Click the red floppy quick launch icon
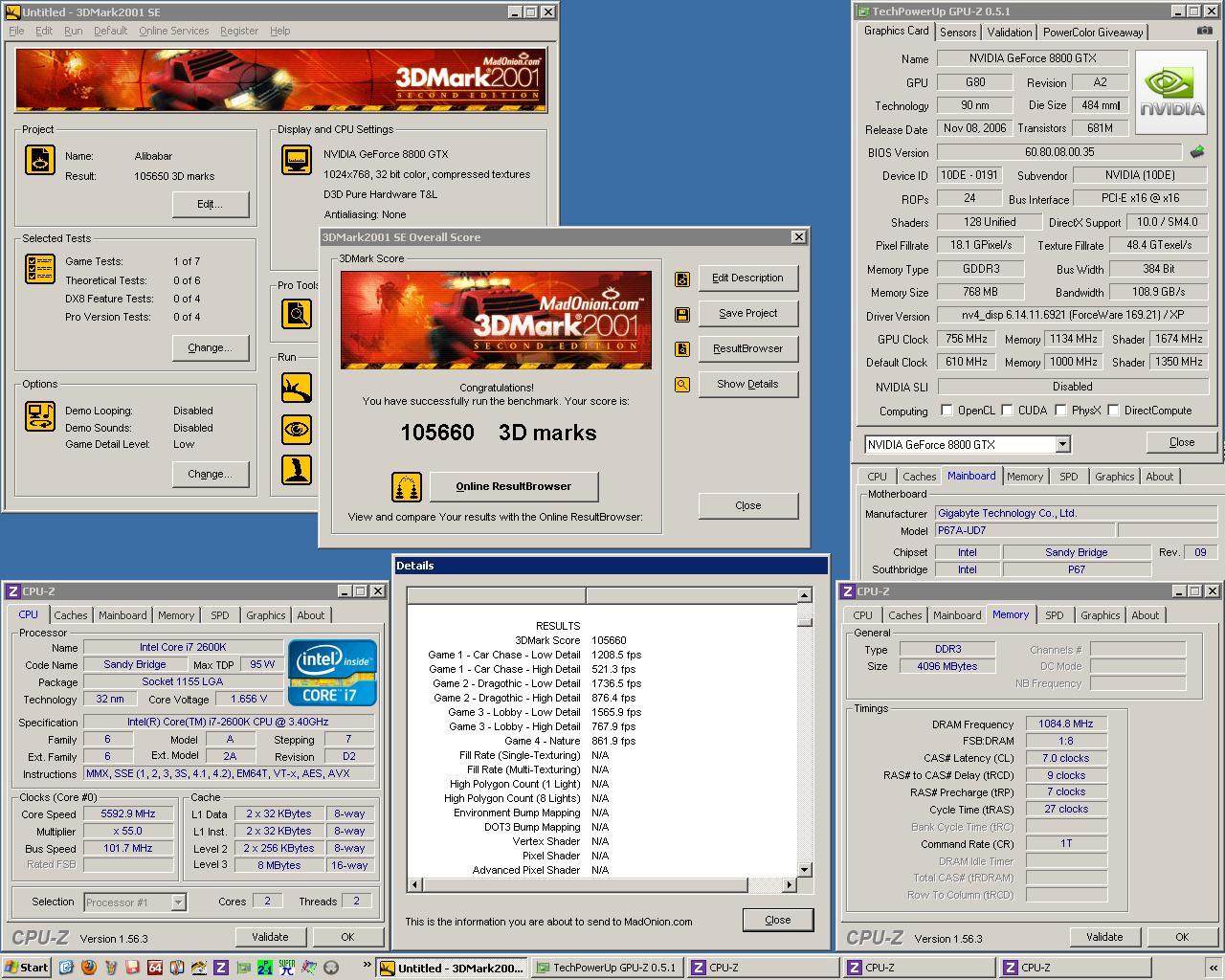1225x980 pixels. 132,968
